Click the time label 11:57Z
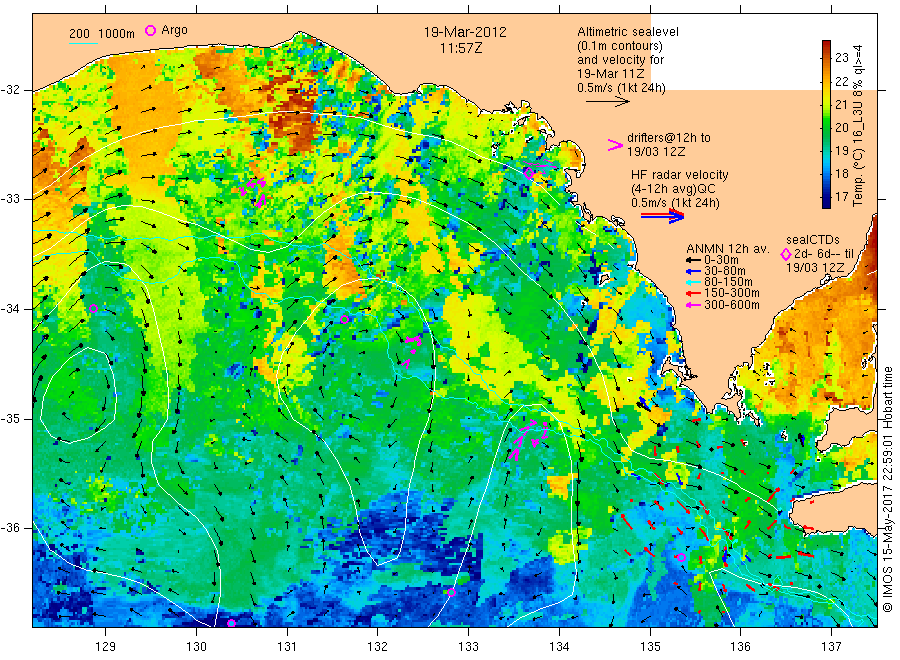 (461, 49)
